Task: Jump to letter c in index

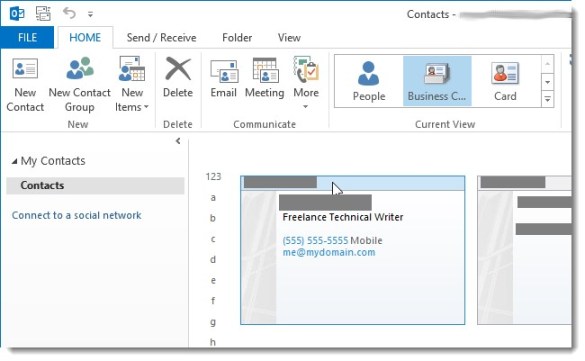Action: click(213, 239)
